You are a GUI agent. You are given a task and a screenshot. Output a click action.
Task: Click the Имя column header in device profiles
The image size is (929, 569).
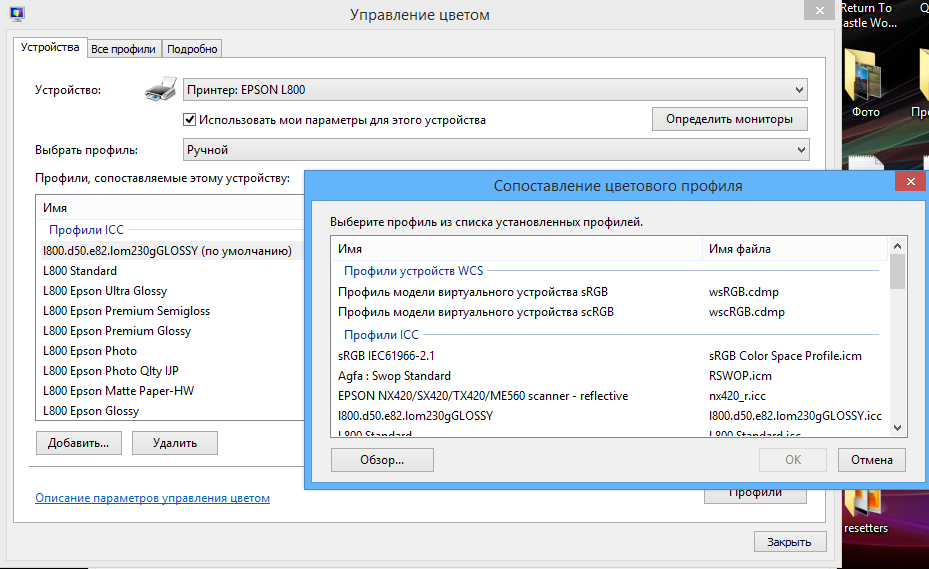pyautogui.click(x=169, y=208)
